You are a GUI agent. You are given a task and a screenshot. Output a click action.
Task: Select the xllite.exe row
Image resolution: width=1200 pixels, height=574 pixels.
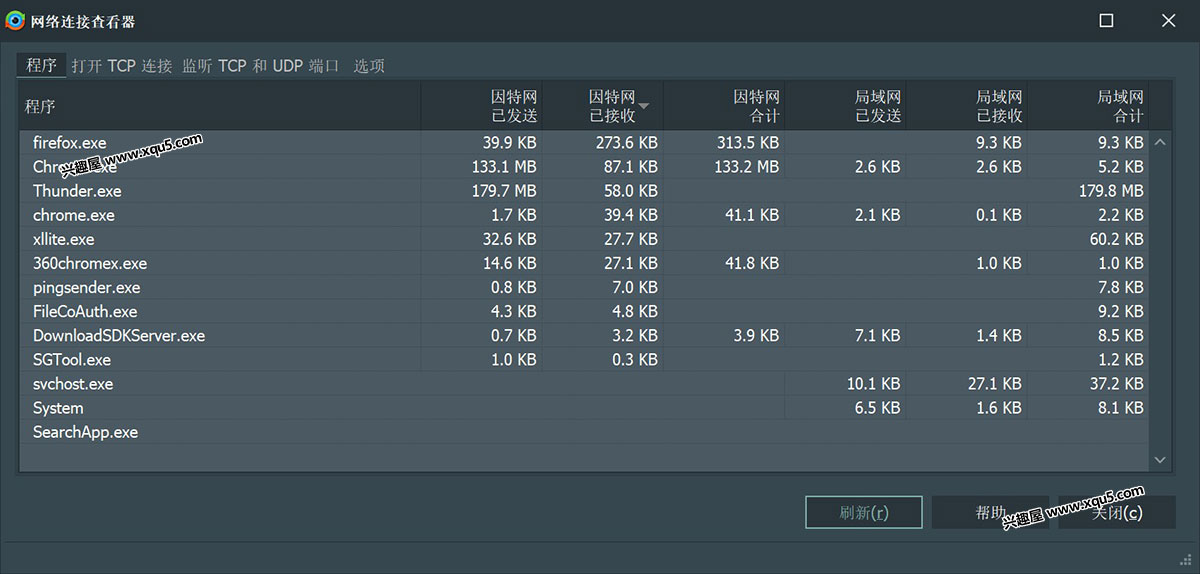pos(584,239)
